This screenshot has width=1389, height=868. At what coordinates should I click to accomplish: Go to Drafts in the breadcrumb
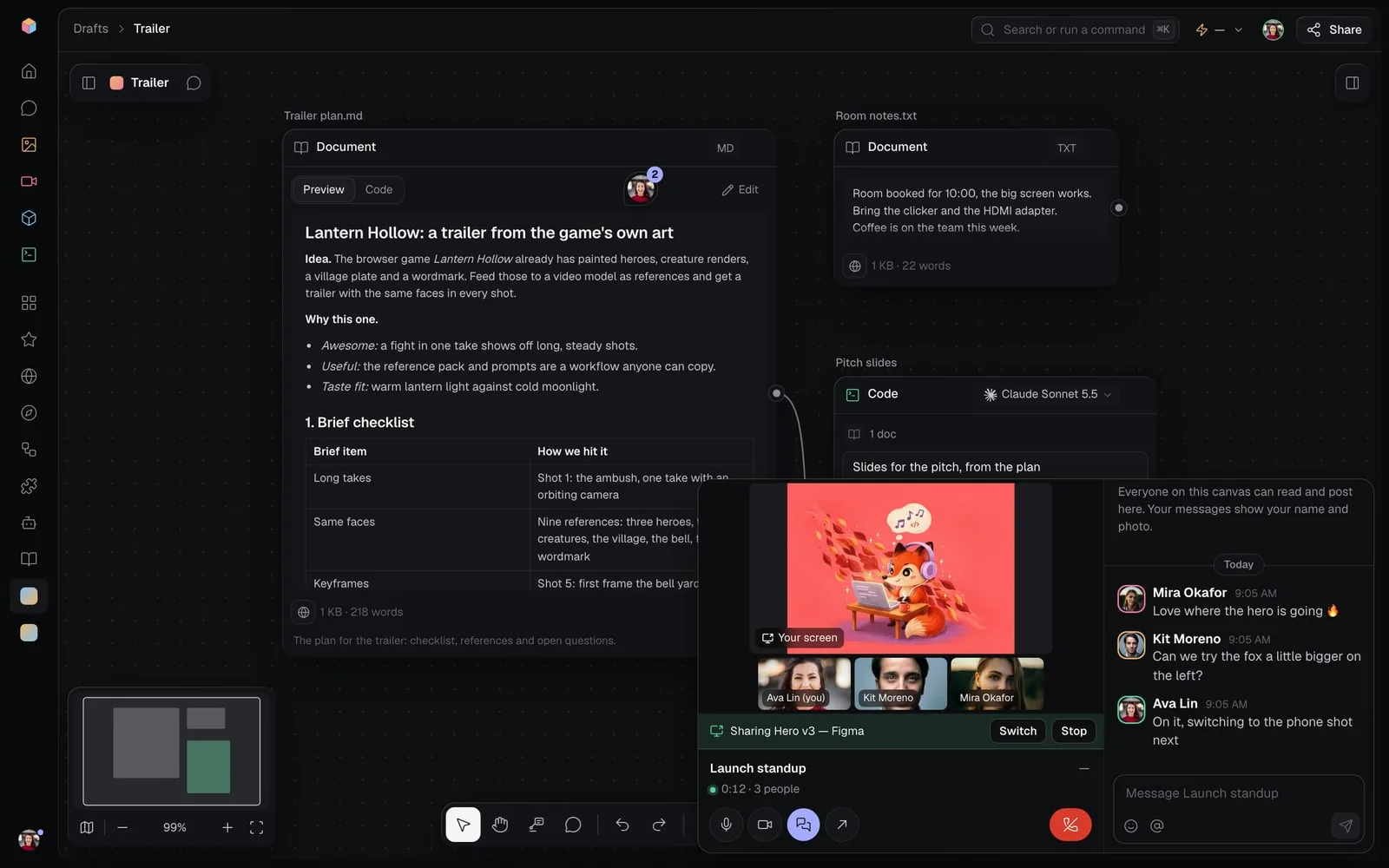point(91,29)
